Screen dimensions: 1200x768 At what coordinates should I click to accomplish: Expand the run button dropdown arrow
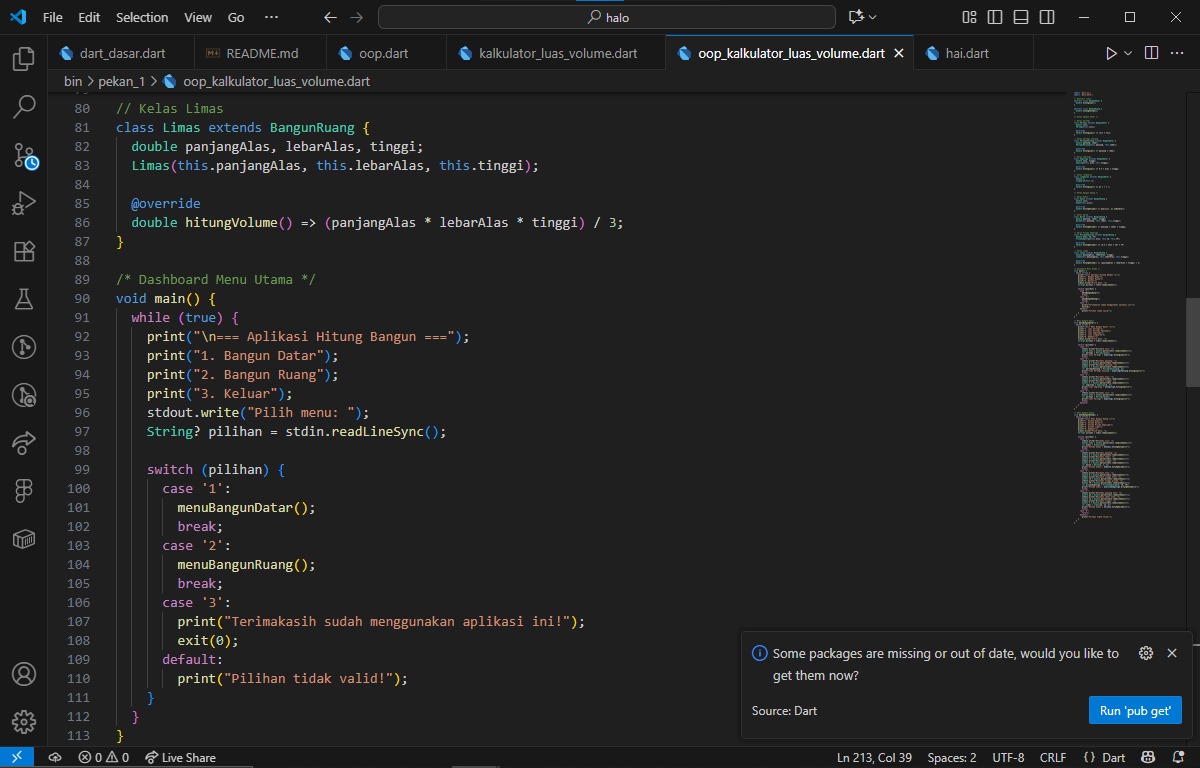(1129, 53)
